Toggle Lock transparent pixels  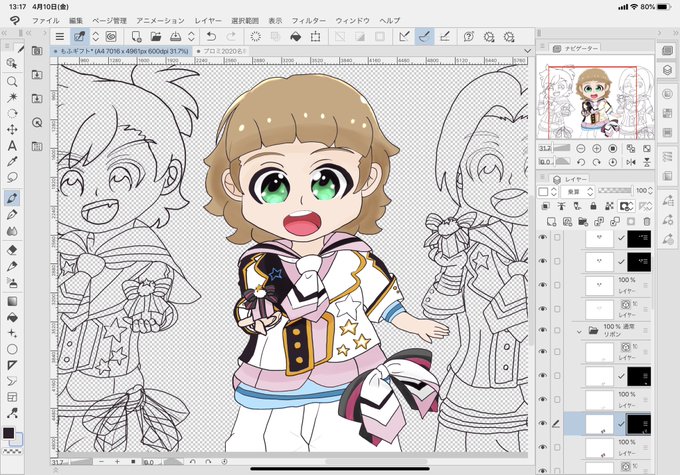(609, 206)
